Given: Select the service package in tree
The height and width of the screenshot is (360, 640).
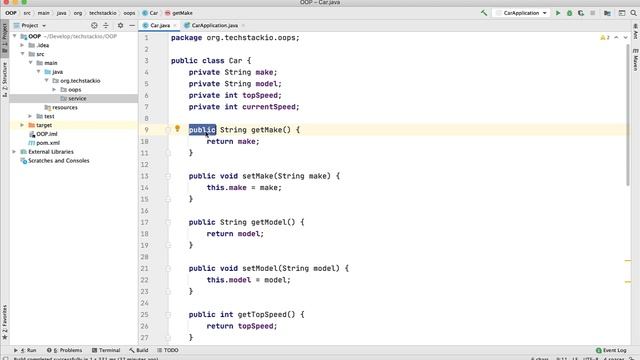Looking at the screenshot, I should coord(73,98).
